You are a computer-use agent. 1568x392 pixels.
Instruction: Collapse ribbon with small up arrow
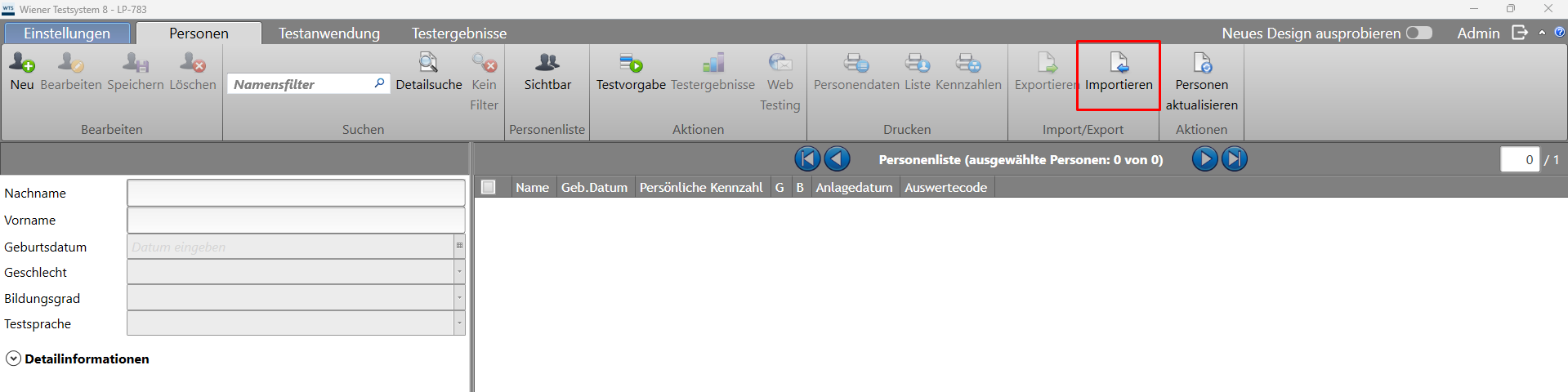(x=1542, y=33)
